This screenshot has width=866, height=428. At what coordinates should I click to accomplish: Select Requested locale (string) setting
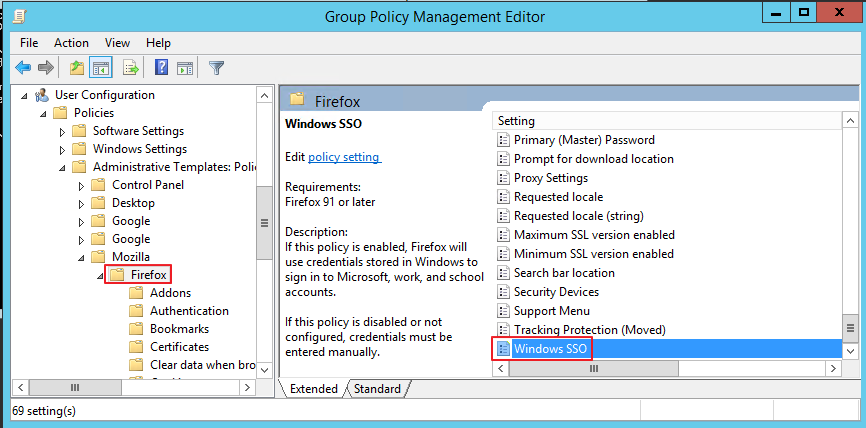point(579,216)
